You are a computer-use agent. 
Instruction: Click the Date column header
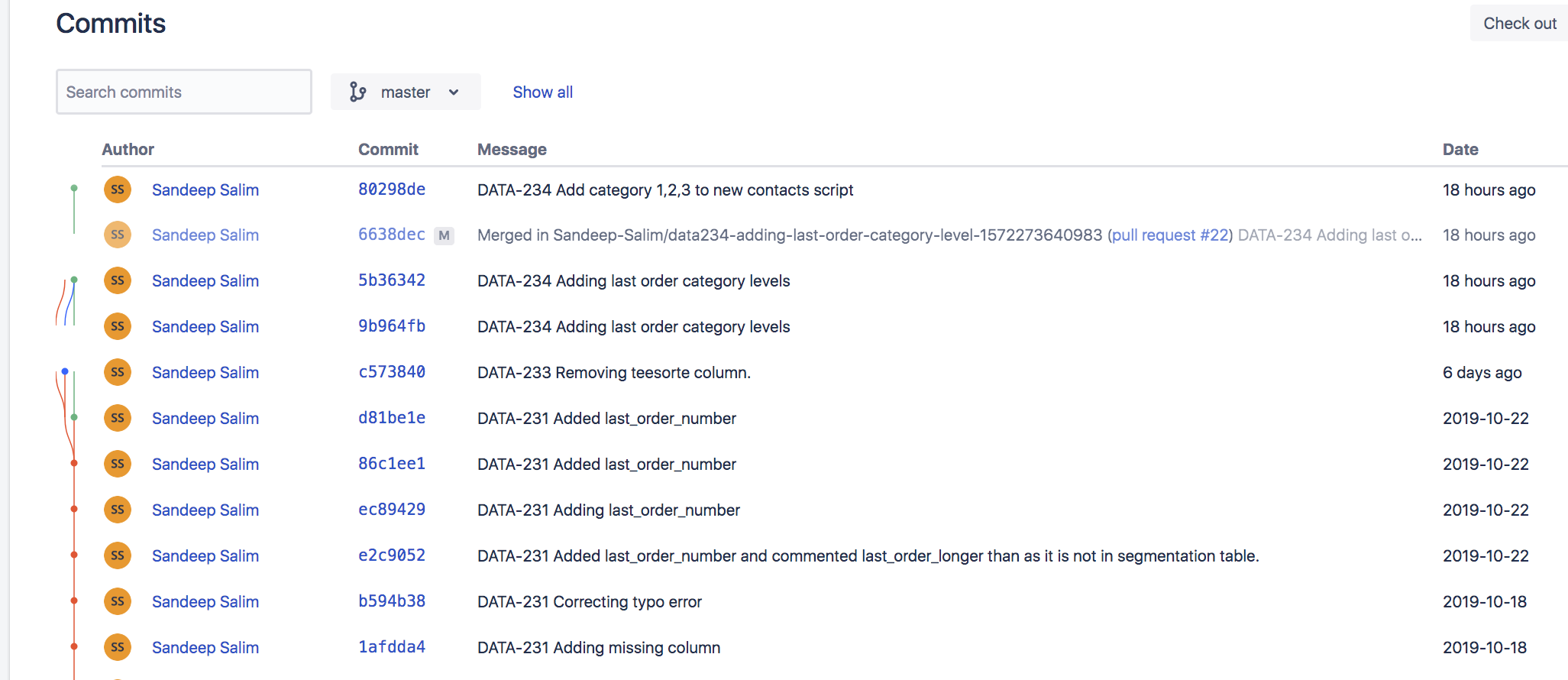click(x=1460, y=150)
